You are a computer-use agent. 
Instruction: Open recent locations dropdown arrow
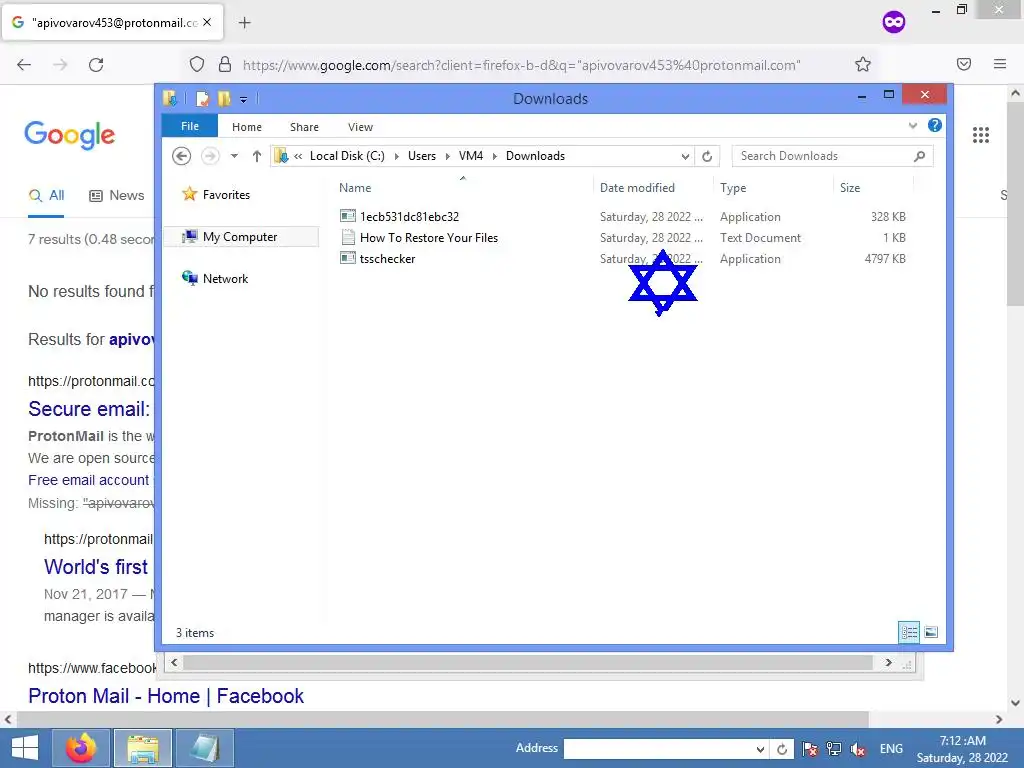(x=234, y=156)
